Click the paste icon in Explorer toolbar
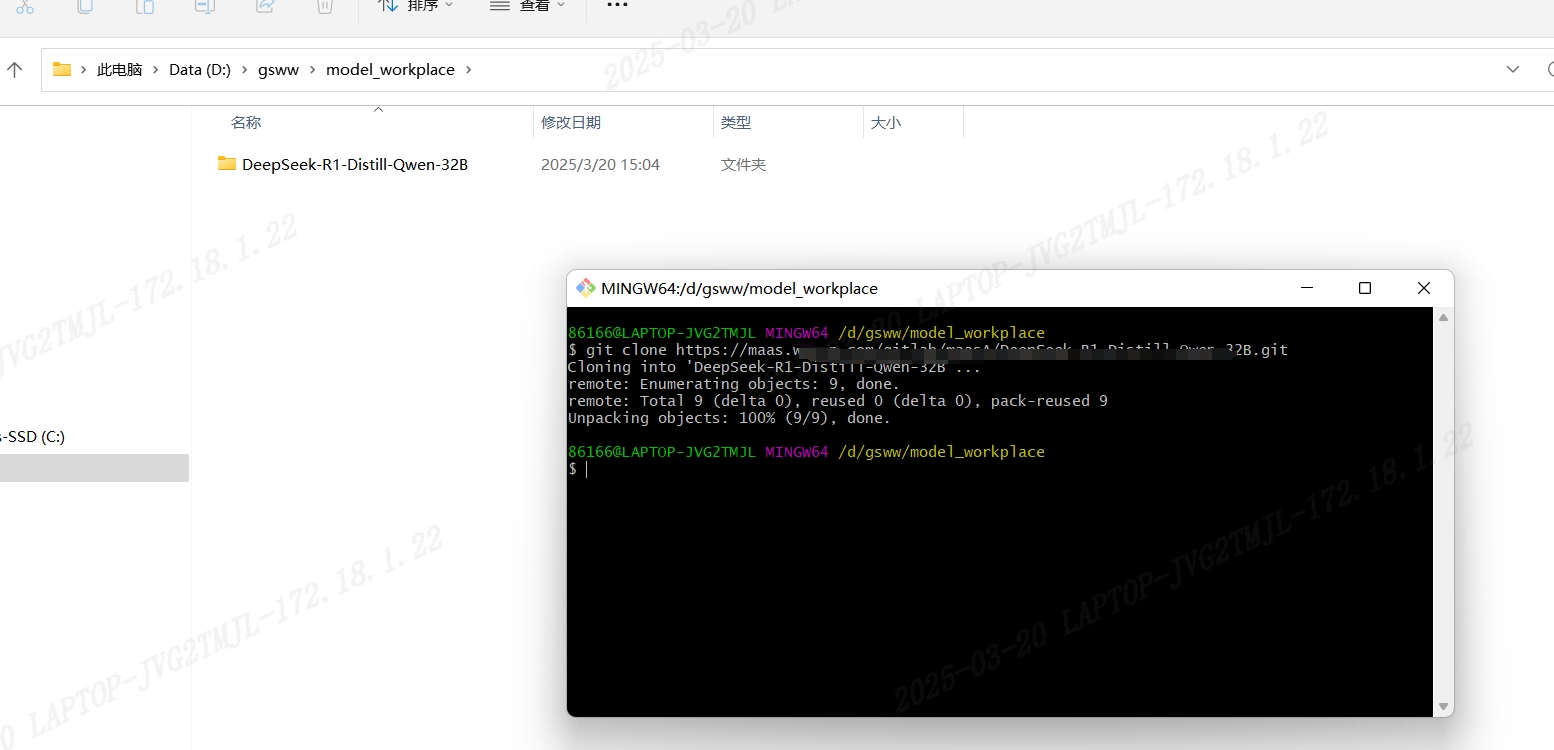 (145, 7)
